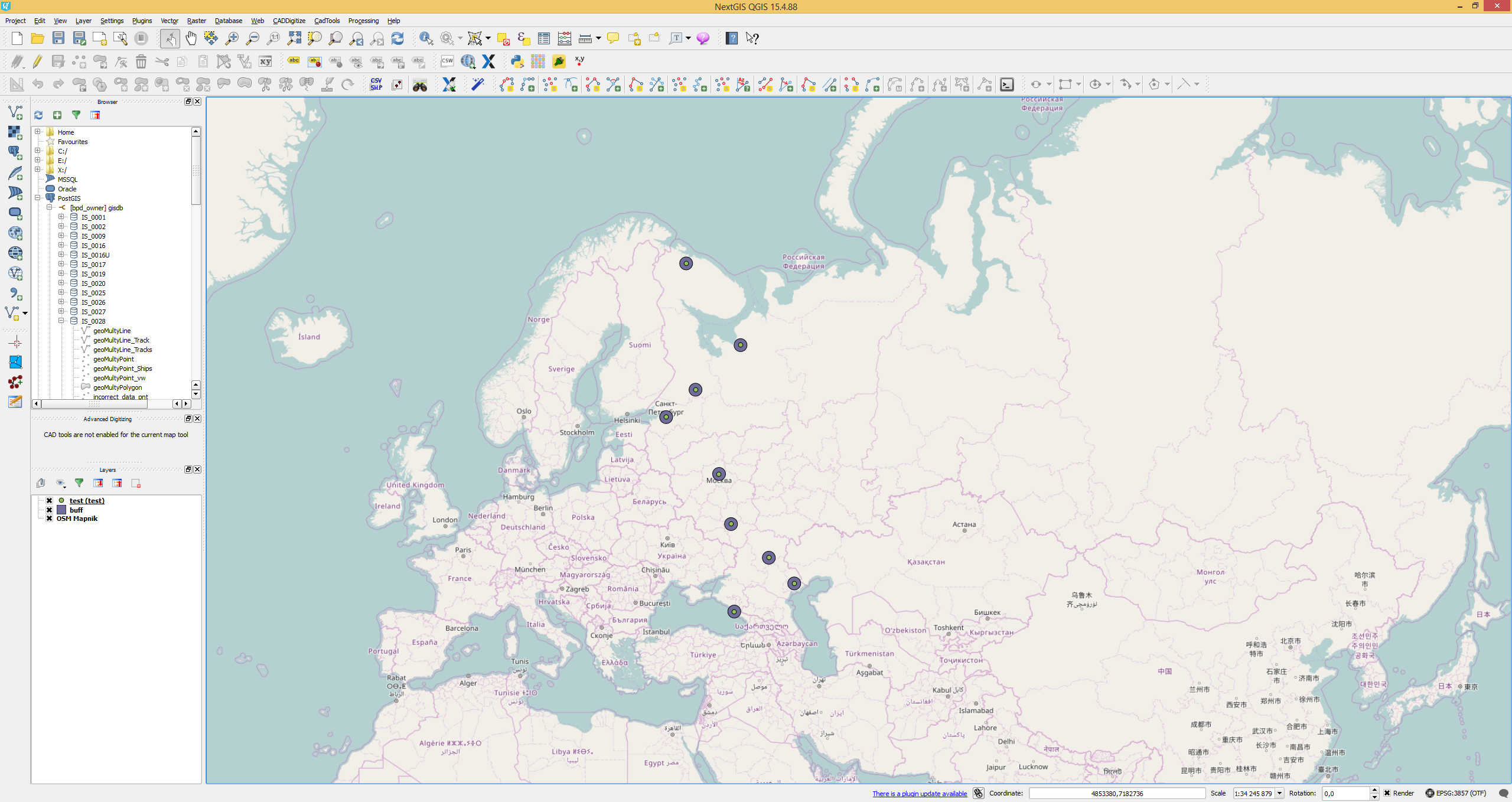Save the project with the floppy disk icon

[x=58, y=38]
